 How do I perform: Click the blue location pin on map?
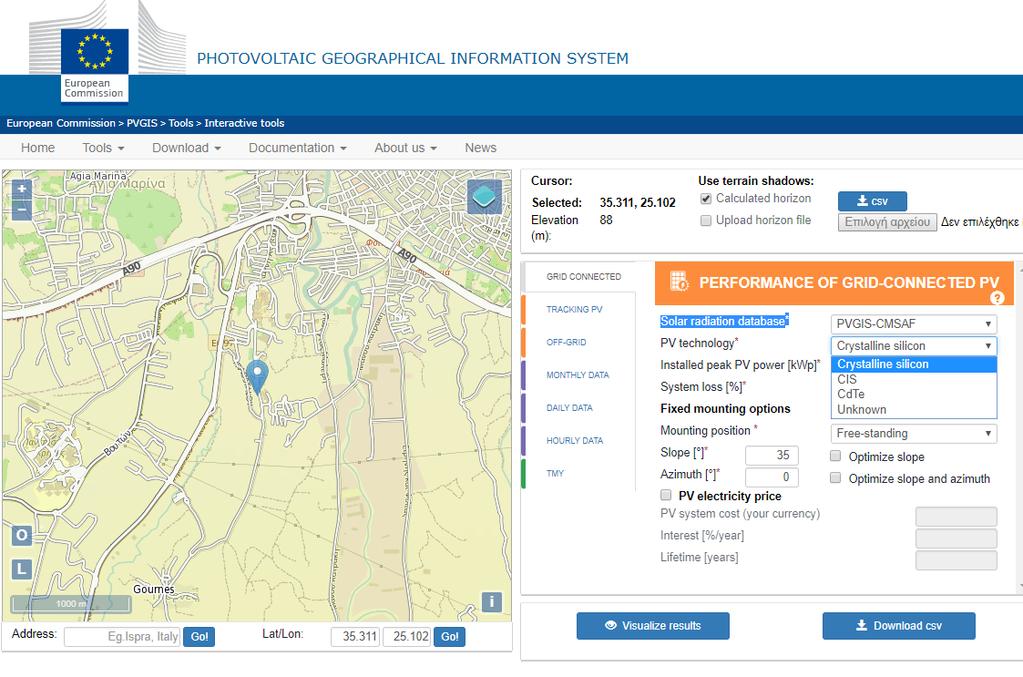[258, 376]
